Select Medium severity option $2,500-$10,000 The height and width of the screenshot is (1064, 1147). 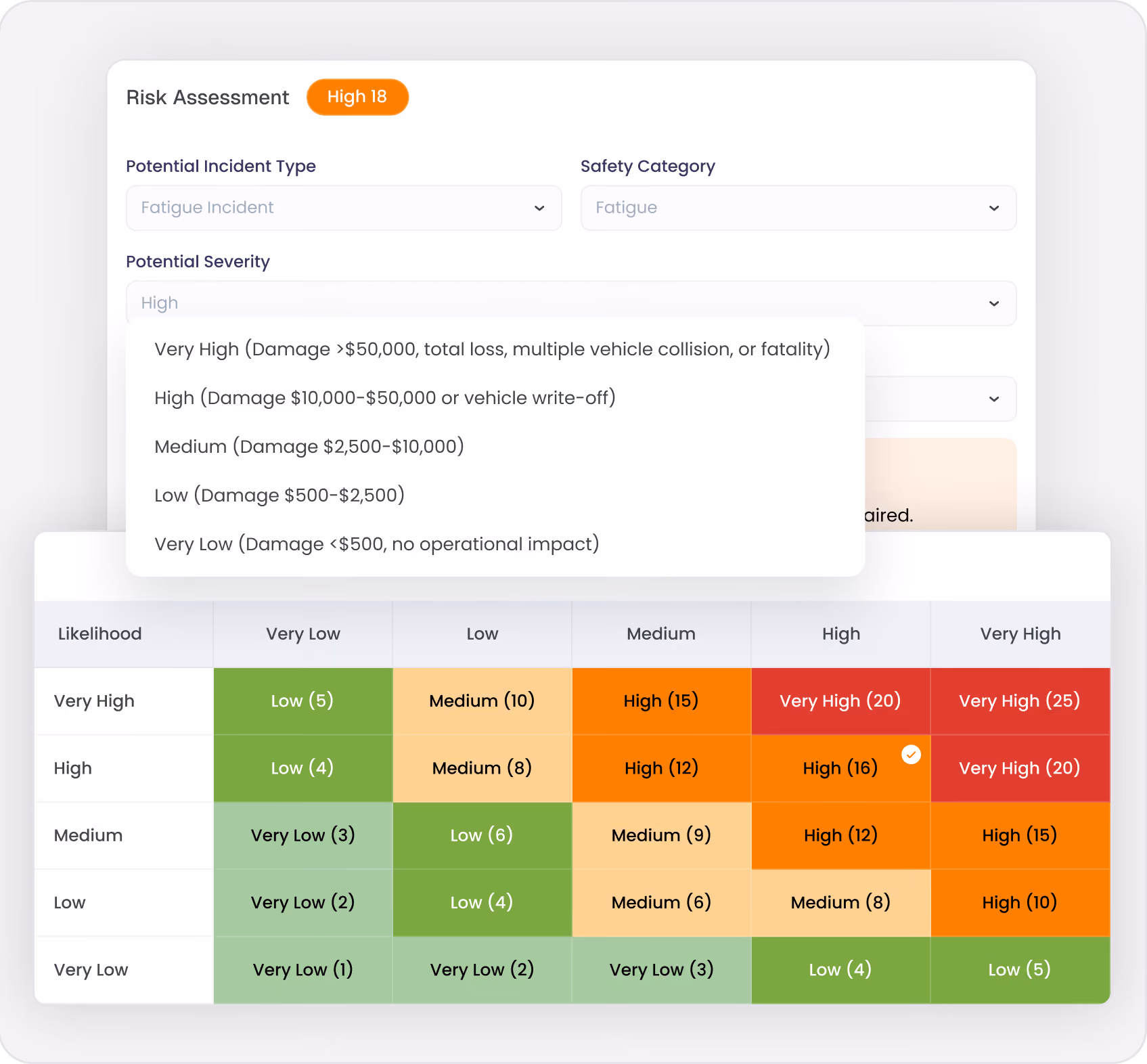(x=309, y=447)
